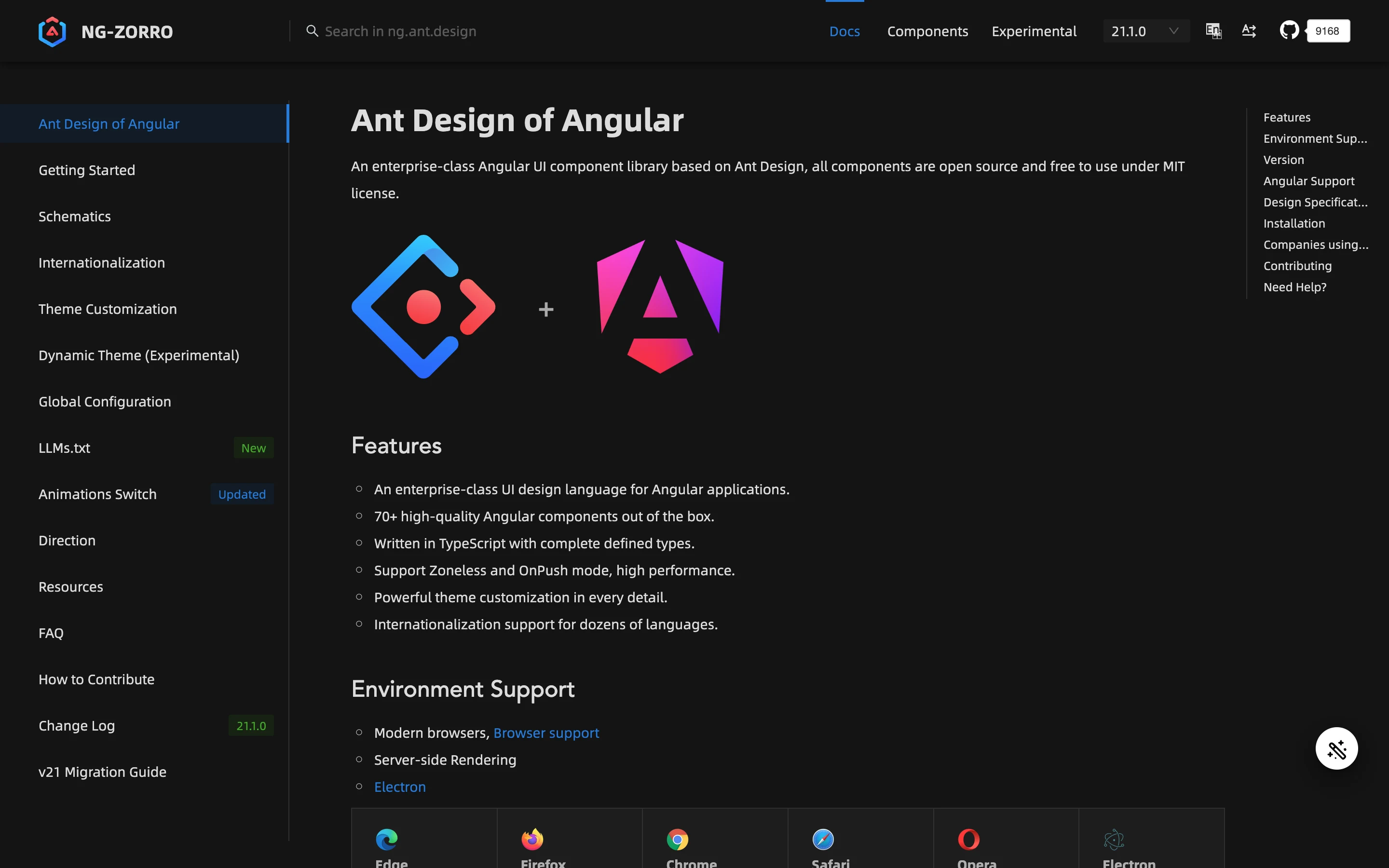Jump to Features in table of contents
The height and width of the screenshot is (868, 1389).
[1287, 117]
